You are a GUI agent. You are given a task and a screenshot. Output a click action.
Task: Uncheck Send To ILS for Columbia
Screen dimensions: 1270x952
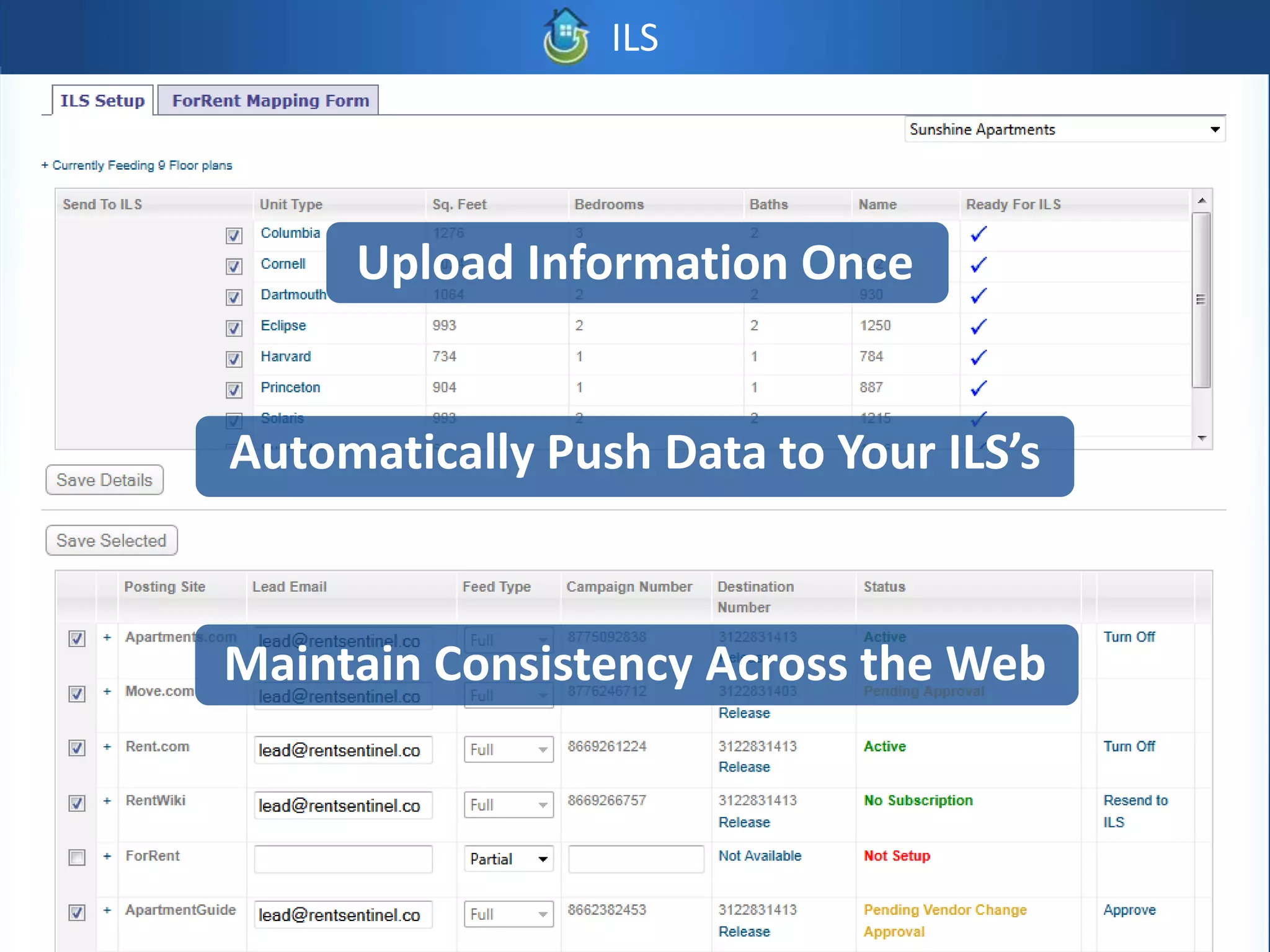tap(234, 236)
